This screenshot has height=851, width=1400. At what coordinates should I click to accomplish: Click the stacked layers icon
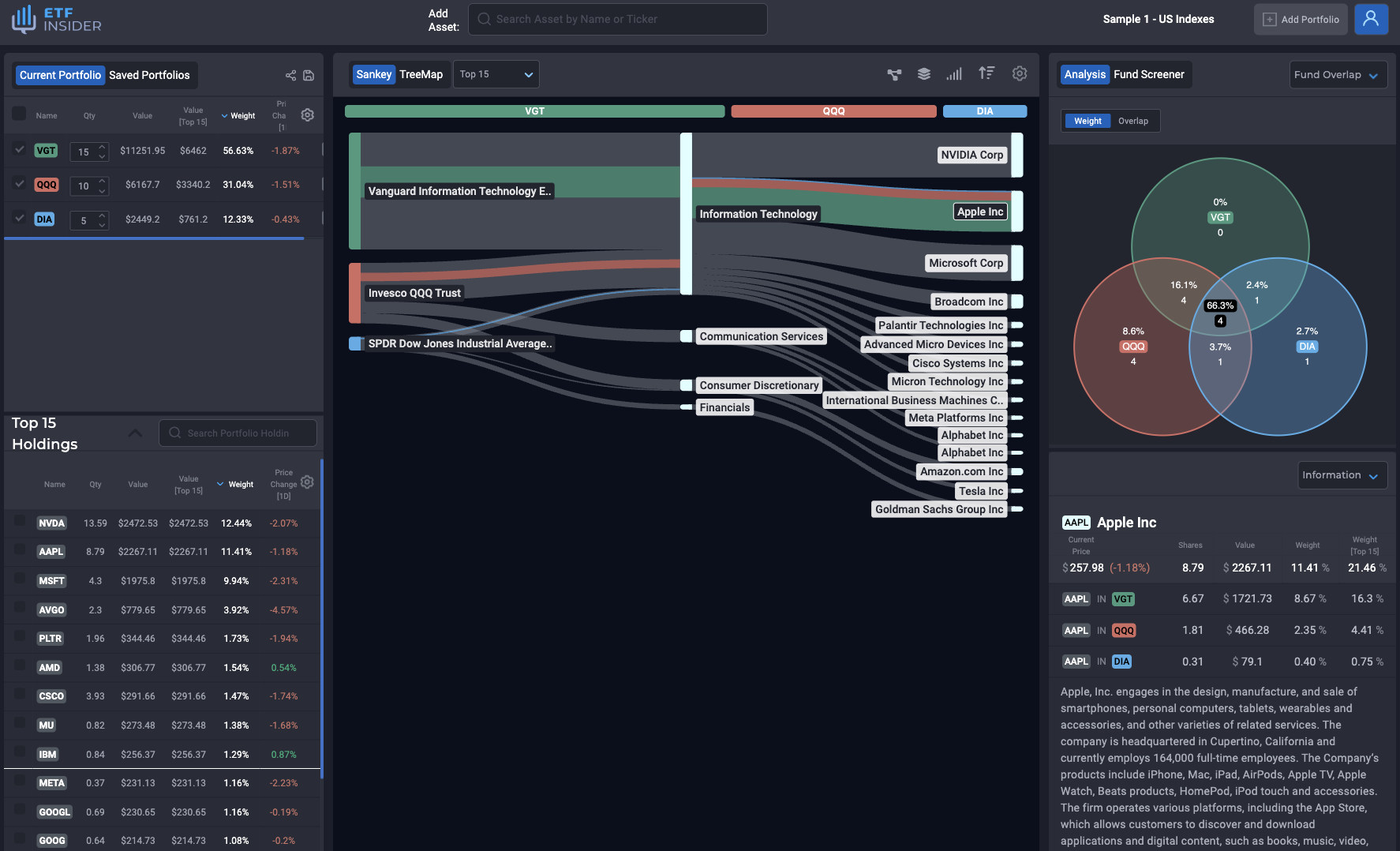point(924,74)
